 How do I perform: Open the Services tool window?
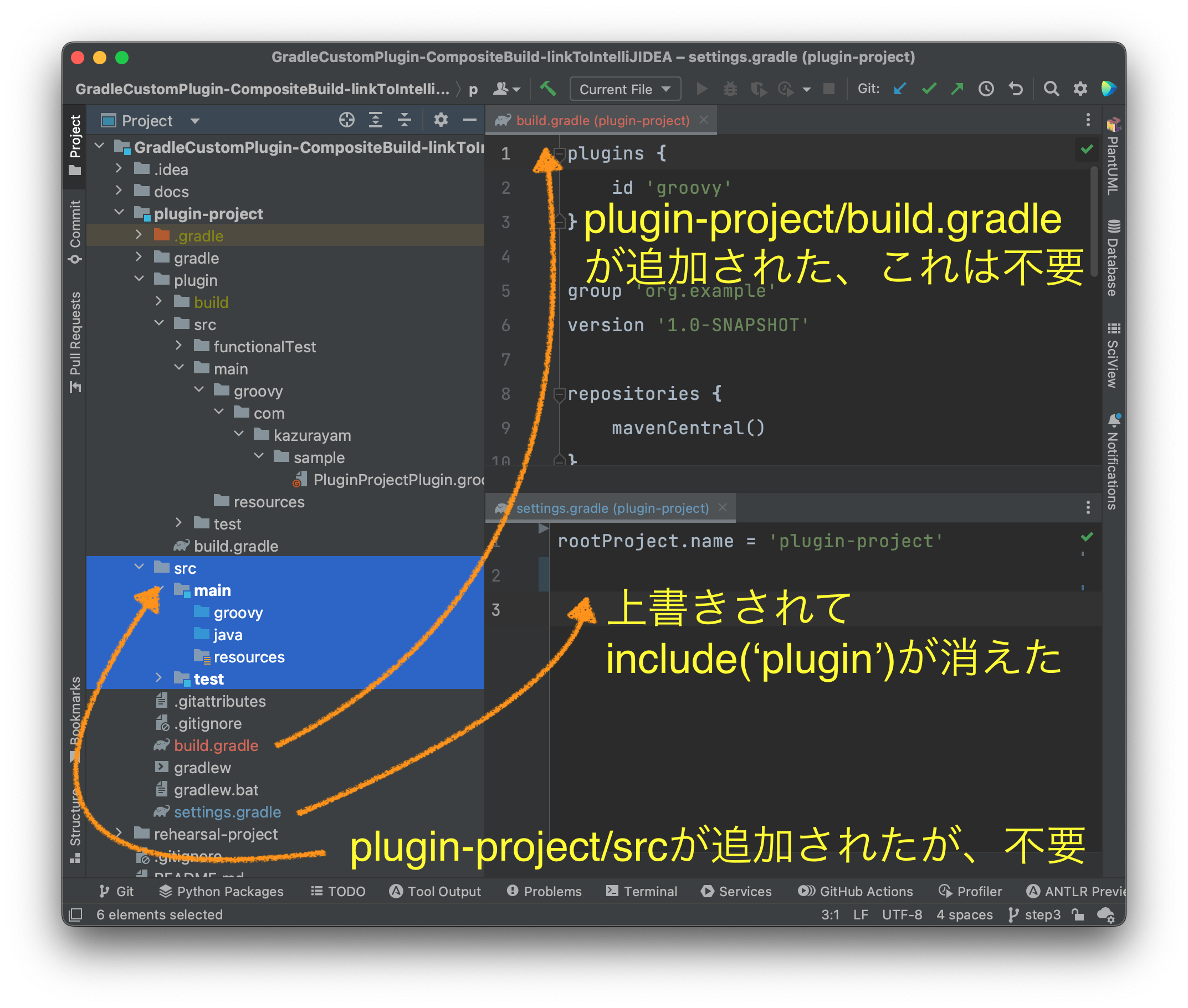[736, 892]
